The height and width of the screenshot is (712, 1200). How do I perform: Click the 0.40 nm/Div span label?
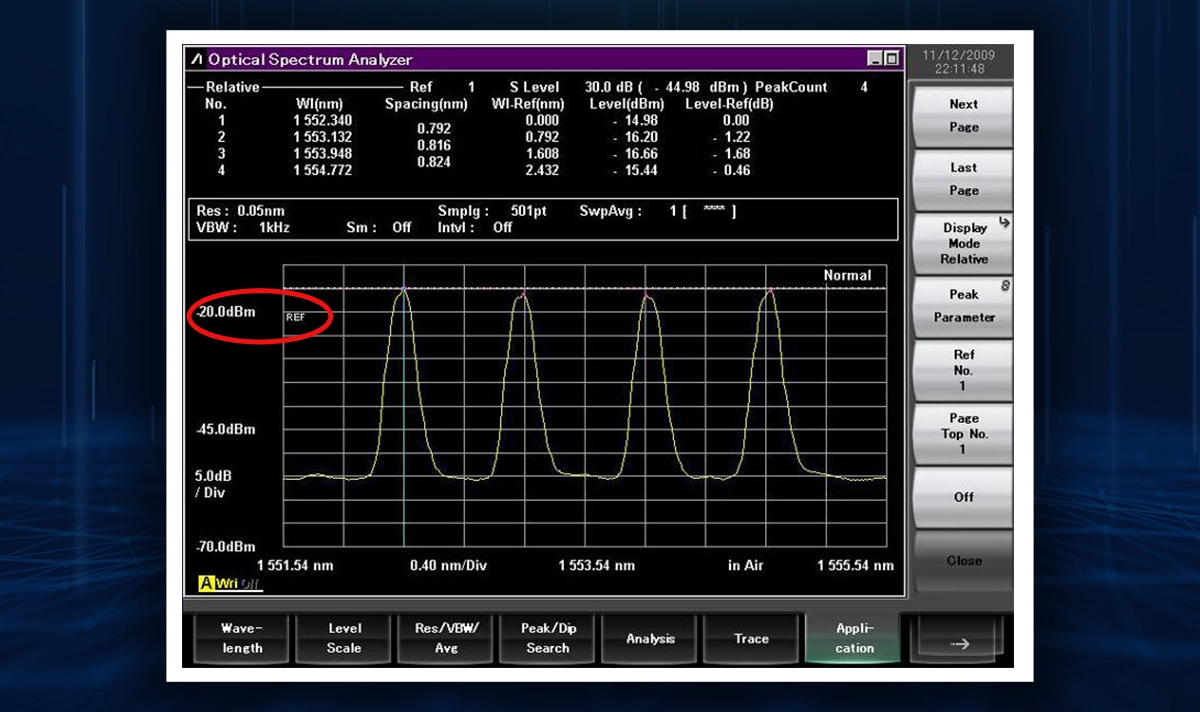(448, 566)
